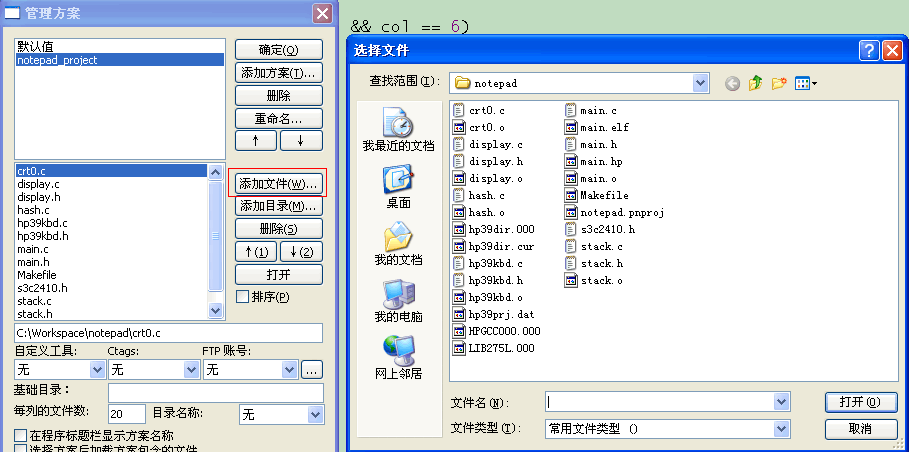The width and height of the screenshot is (909, 452).
Task: Click 添加方案(T)... button
Action: (x=279, y=72)
